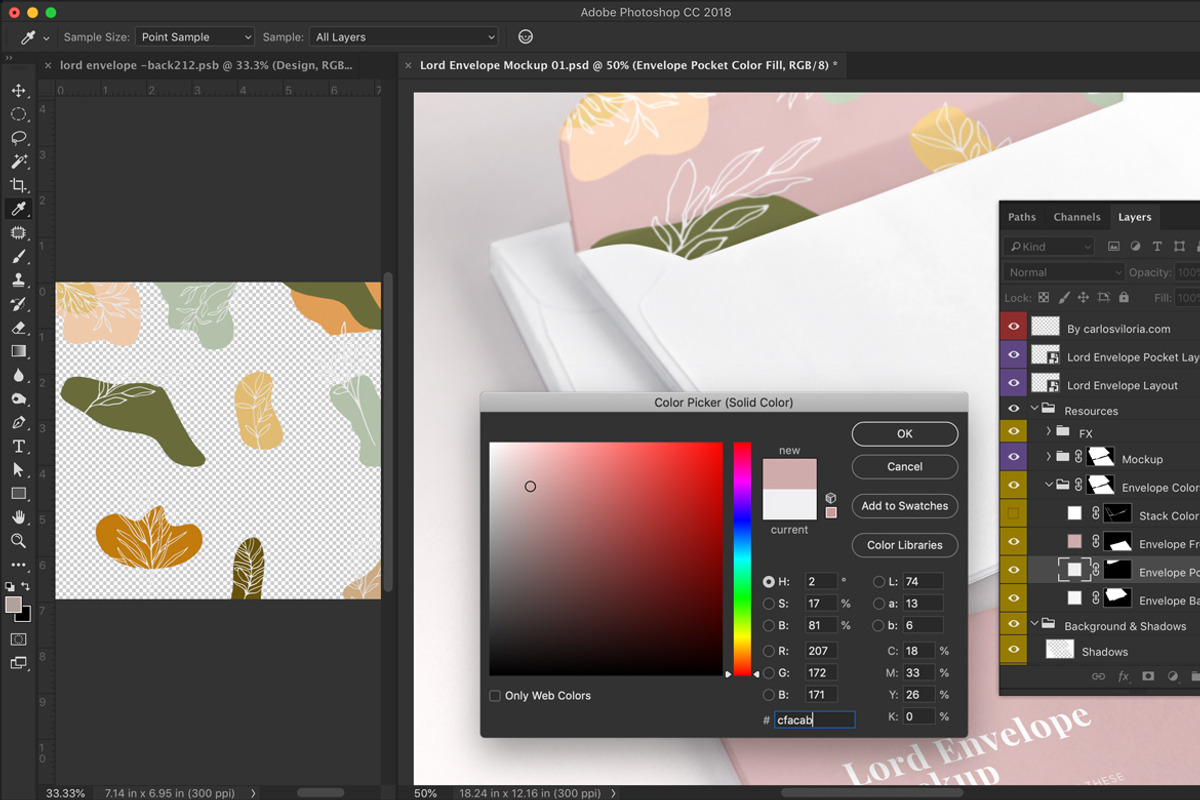Toggle Quick Mask mode icon
1200x800 pixels.
point(18,638)
